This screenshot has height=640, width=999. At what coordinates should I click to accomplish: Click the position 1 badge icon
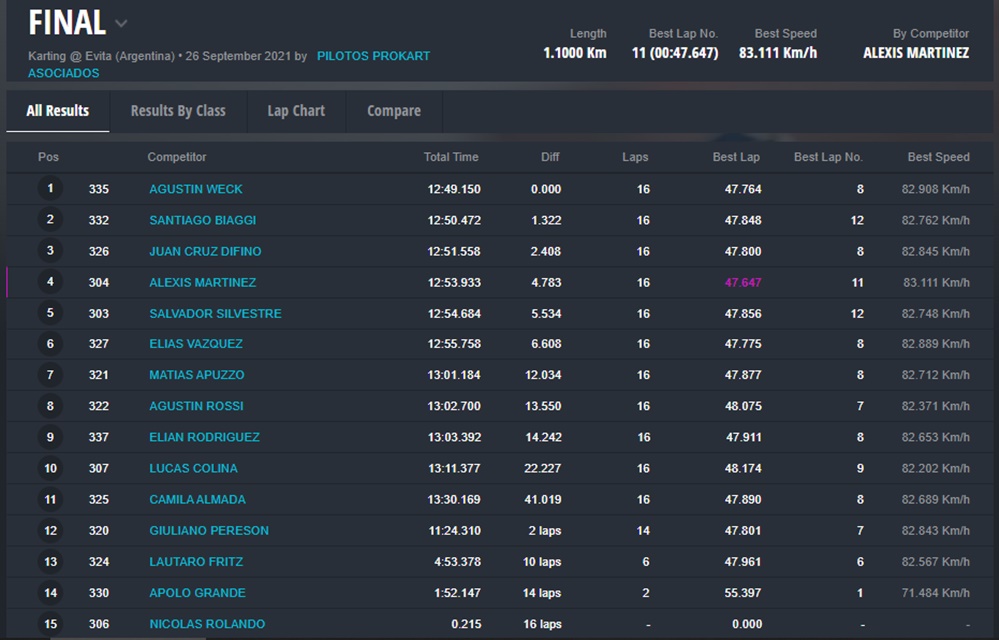[x=50, y=188]
